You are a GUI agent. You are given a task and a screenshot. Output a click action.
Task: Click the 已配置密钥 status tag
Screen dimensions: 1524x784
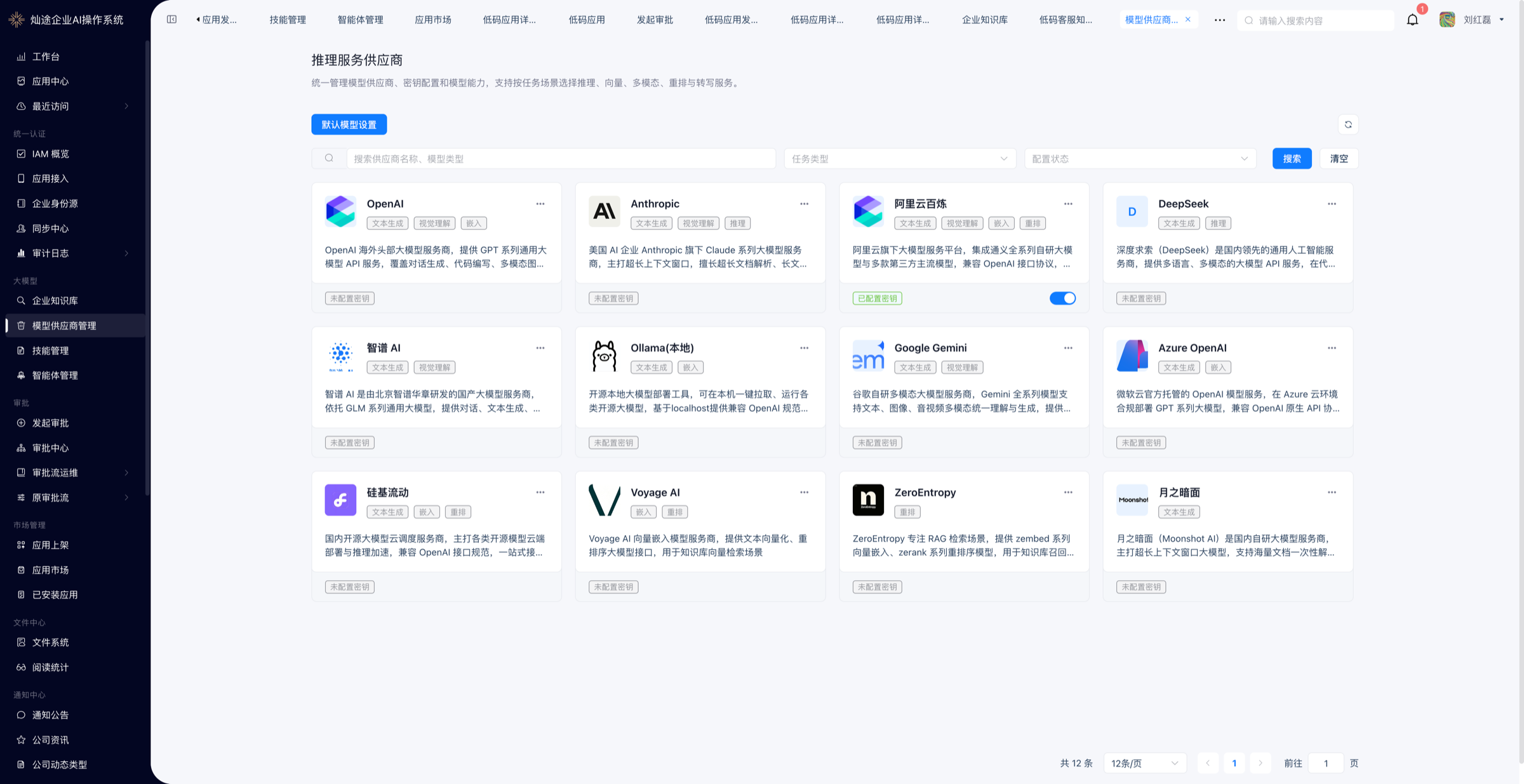877,298
